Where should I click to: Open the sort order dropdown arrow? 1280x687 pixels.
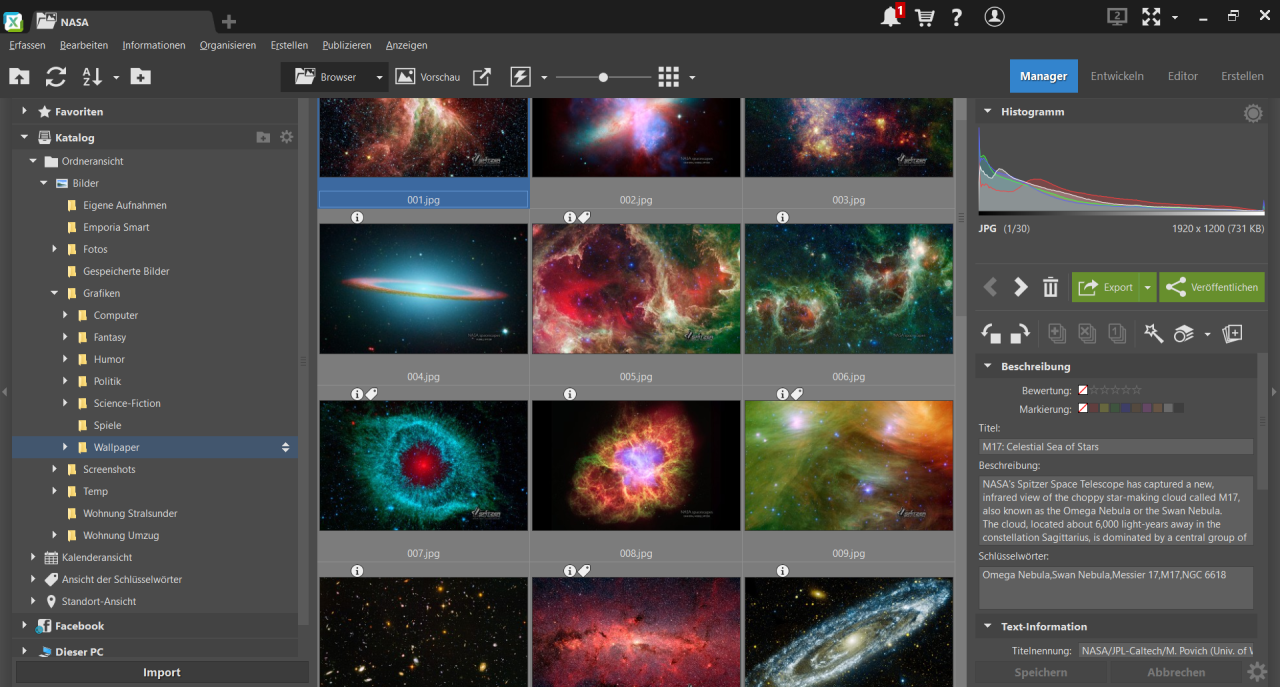click(x=116, y=77)
